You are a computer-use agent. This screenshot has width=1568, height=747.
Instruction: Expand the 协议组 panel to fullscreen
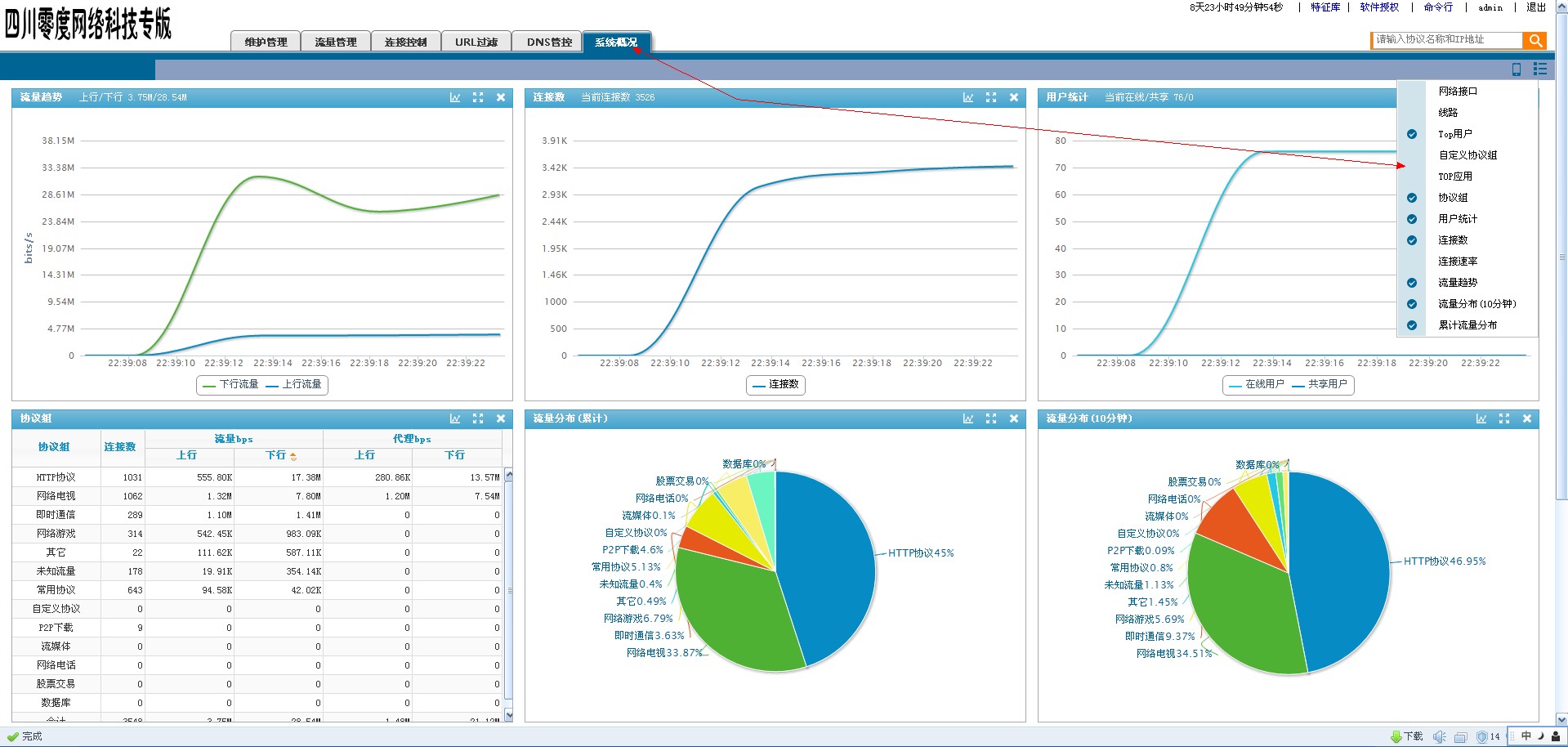pos(478,418)
